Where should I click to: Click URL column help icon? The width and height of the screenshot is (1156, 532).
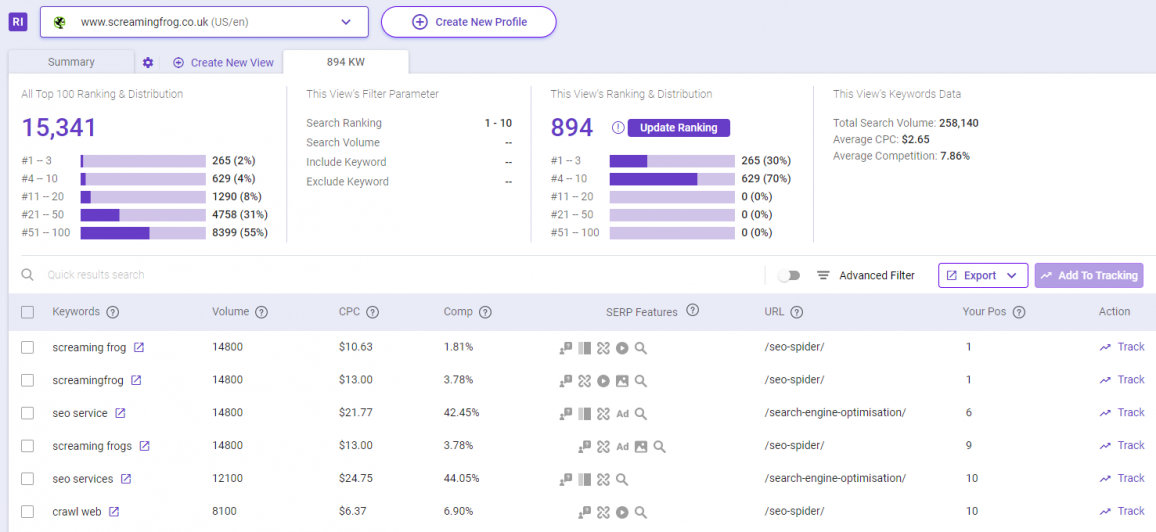(x=797, y=312)
